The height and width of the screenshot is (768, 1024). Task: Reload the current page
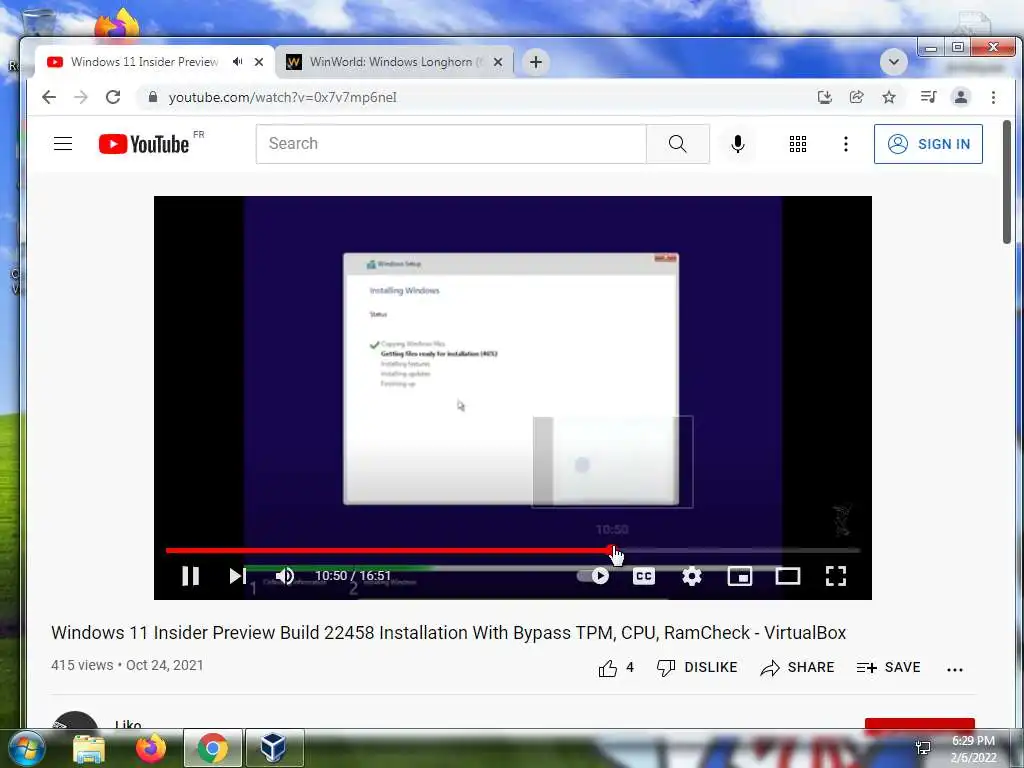click(x=113, y=97)
